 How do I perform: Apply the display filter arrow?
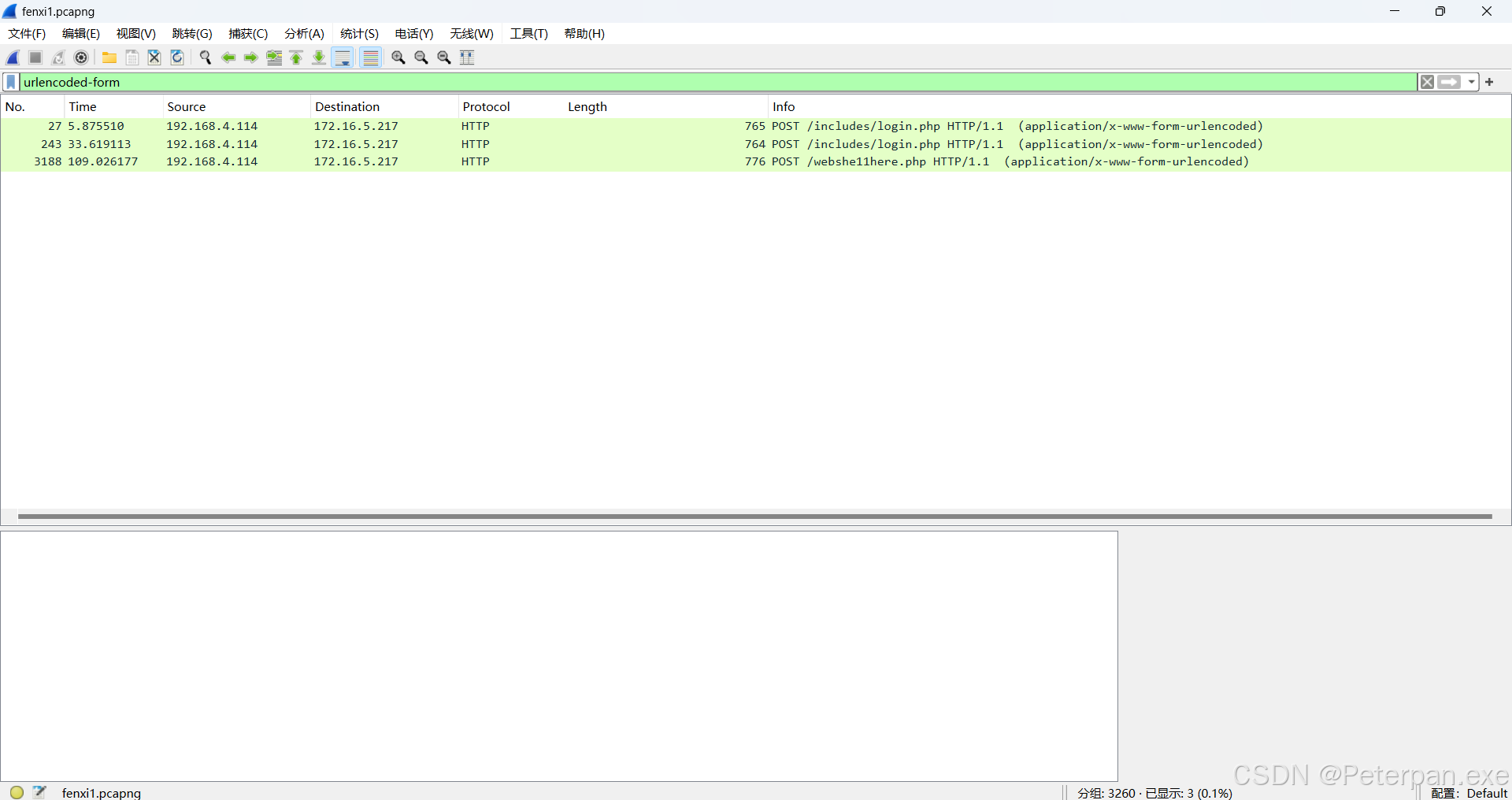click(1449, 82)
